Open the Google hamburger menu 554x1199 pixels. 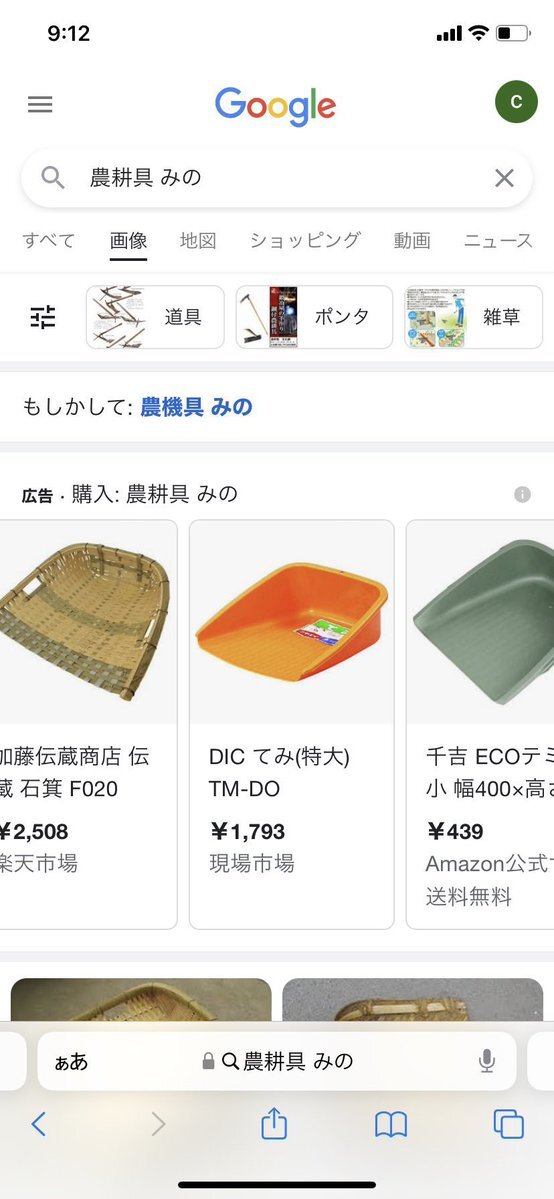point(40,104)
